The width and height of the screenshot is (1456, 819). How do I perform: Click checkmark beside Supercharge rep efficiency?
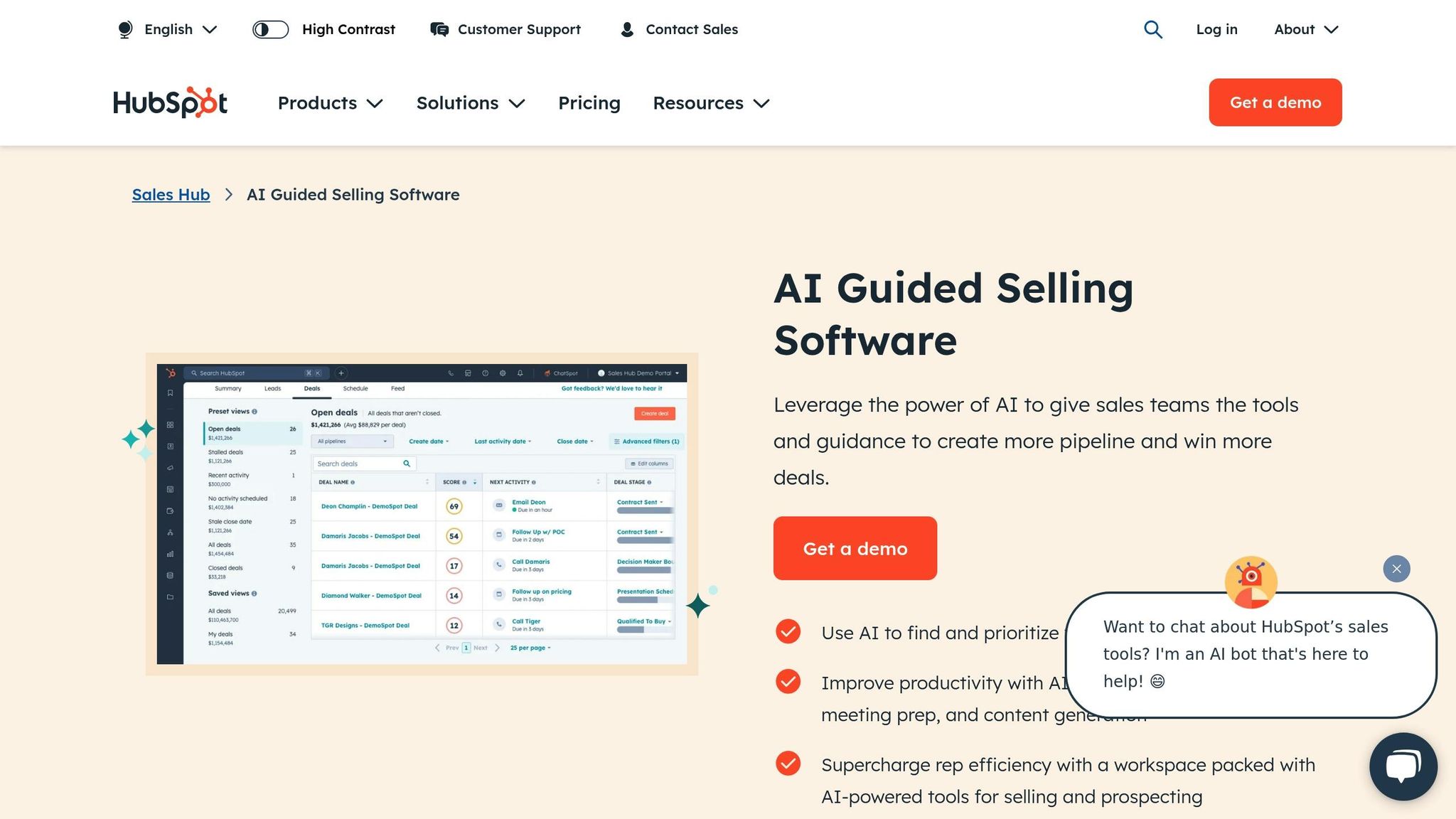[788, 763]
